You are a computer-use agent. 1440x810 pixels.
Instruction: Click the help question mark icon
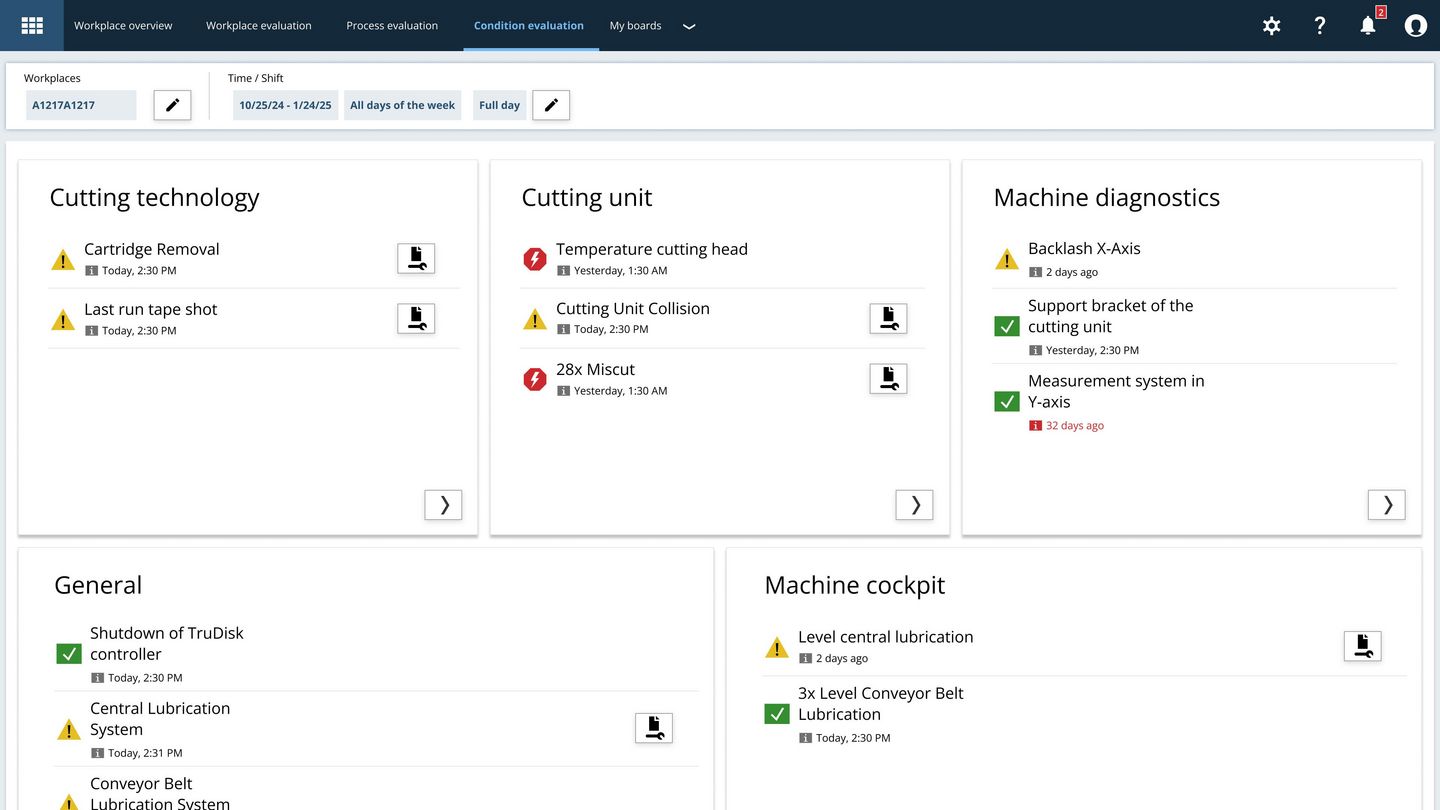(x=1319, y=26)
